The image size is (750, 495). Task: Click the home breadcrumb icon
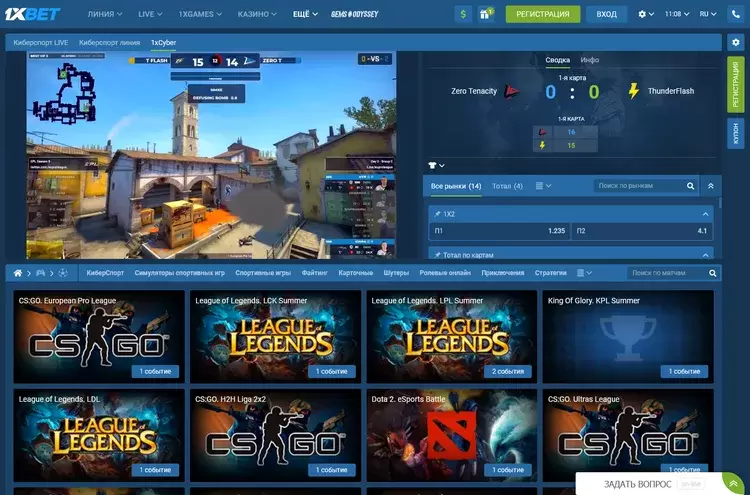click(x=18, y=273)
